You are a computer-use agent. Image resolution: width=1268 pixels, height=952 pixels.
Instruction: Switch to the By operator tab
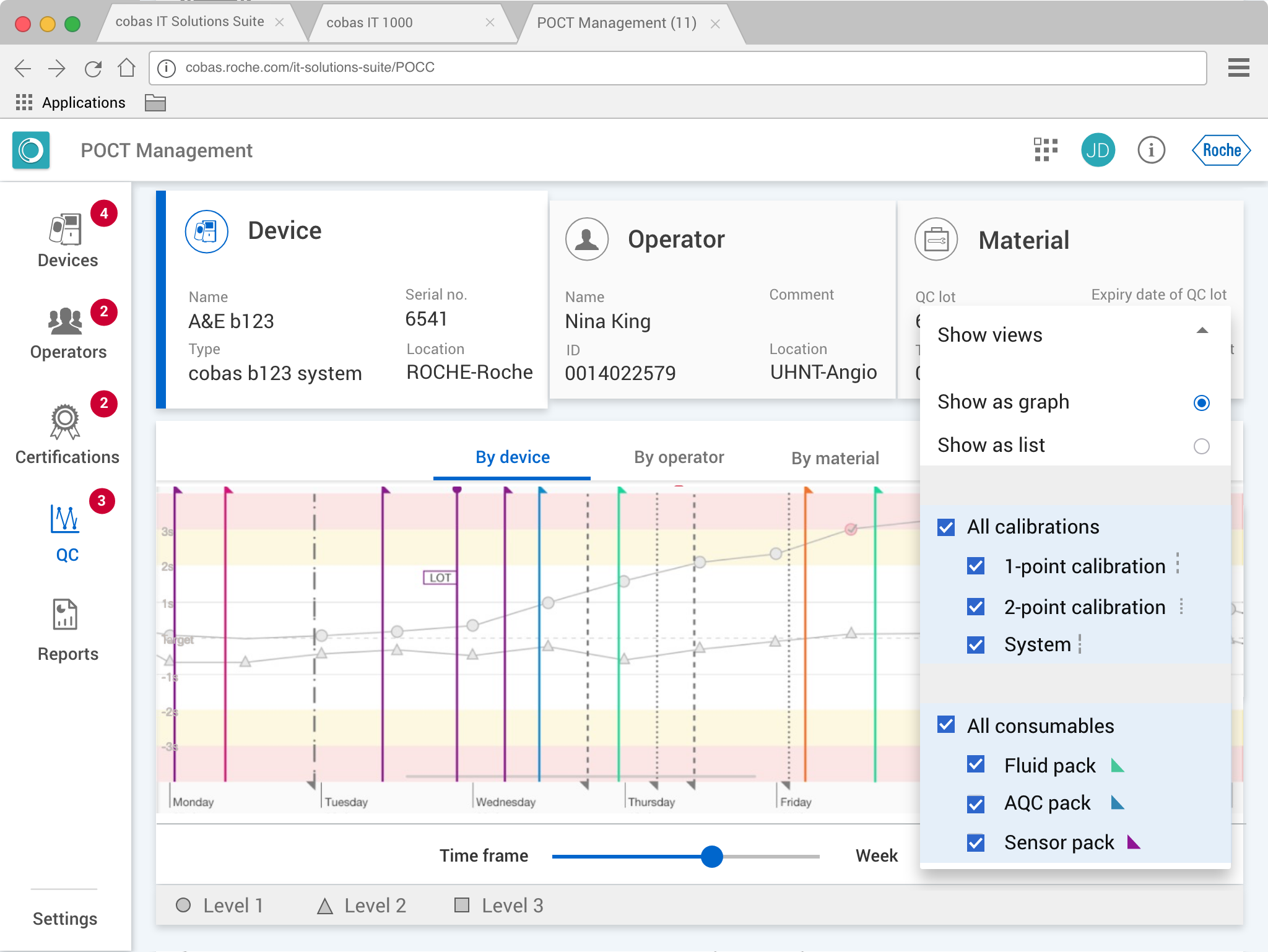[x=679, y=457]
